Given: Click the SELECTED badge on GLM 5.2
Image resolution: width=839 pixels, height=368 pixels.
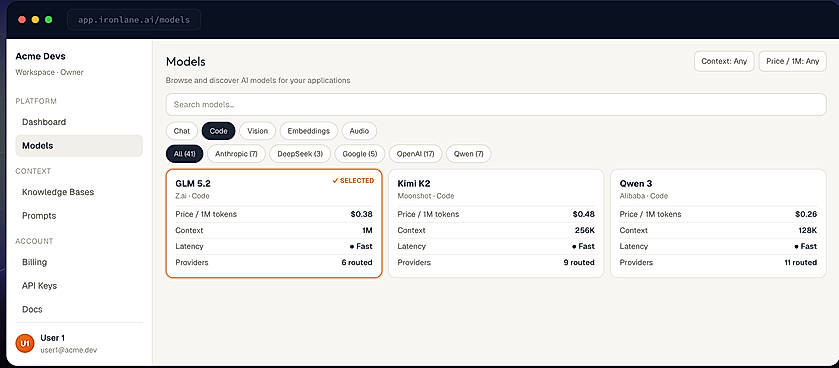Looking at the screenshot, I should [x=353, y=181].
